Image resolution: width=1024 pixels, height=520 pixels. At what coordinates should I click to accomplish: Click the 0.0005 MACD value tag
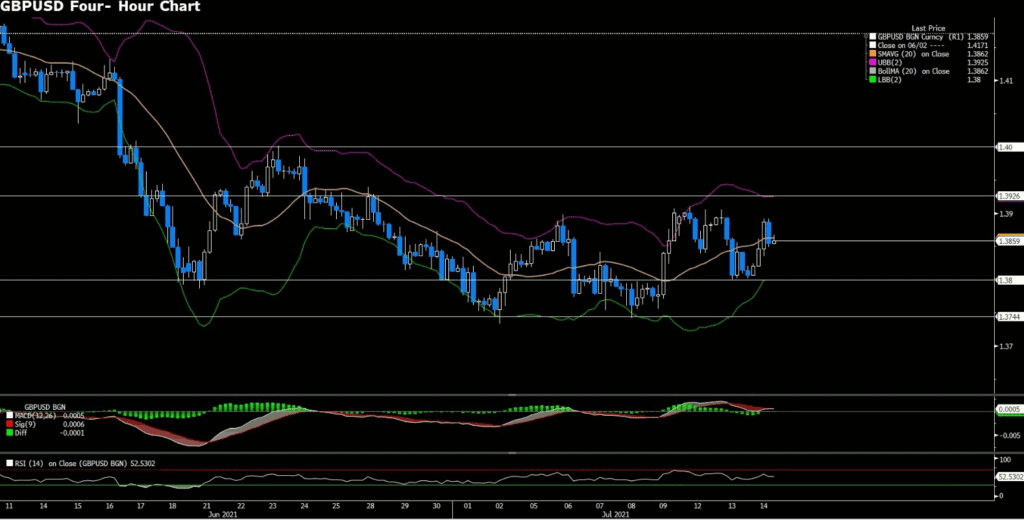coord(1010,409)
